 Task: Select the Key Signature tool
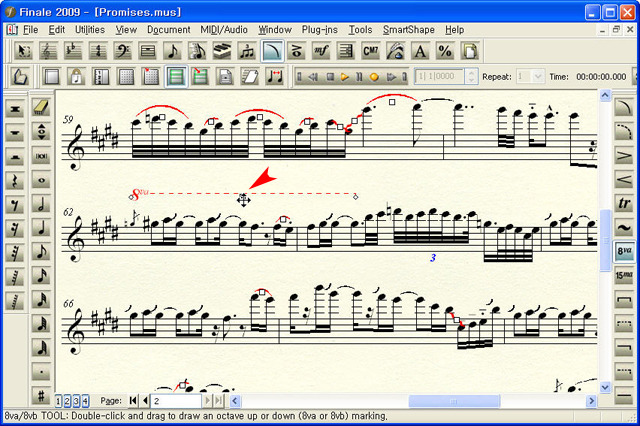click(x=73, y=51)
